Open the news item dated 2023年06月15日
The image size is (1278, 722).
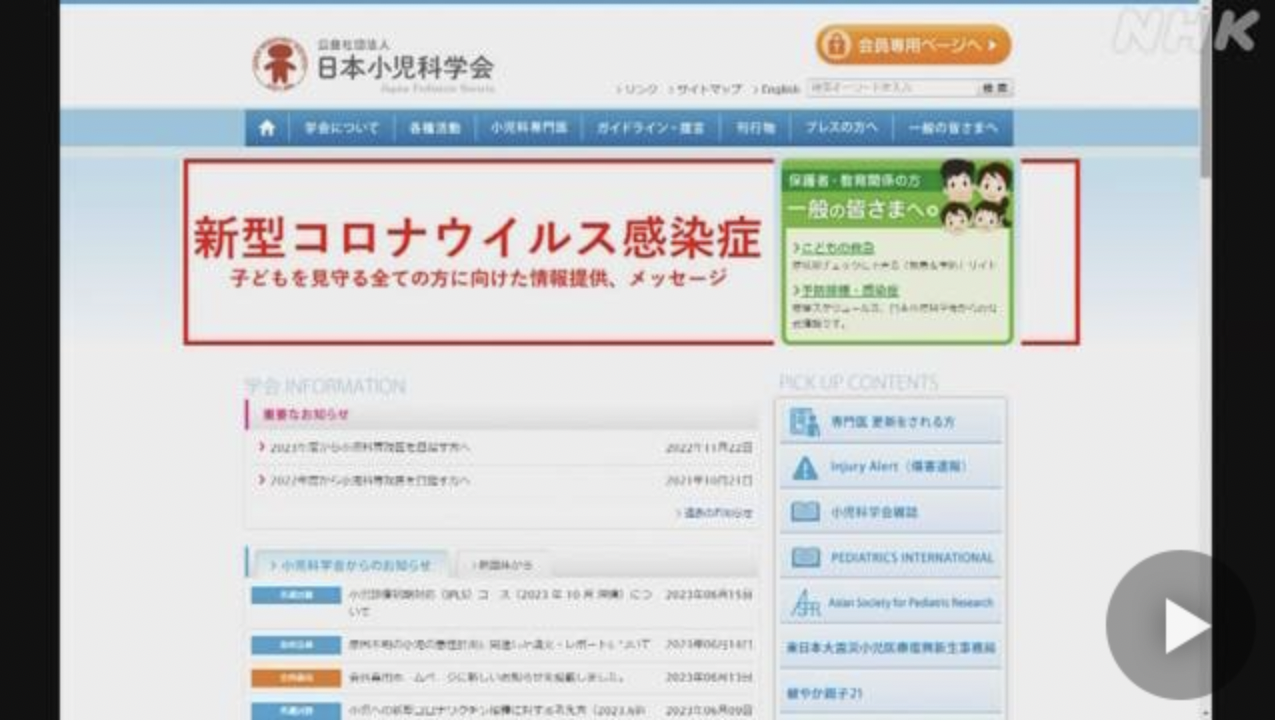click(502, 602)
